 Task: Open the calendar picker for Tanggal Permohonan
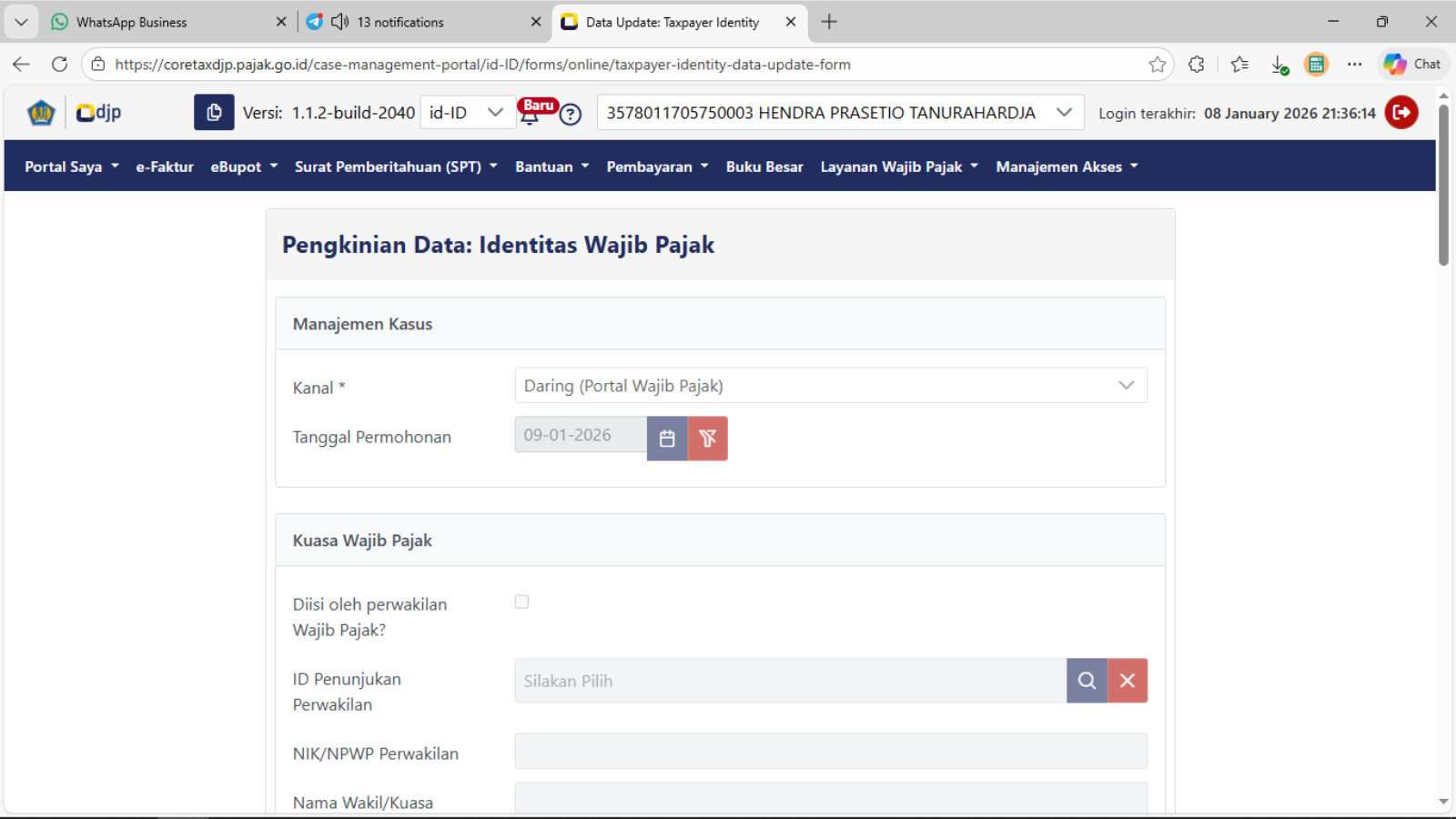click(x=667, y=439)
